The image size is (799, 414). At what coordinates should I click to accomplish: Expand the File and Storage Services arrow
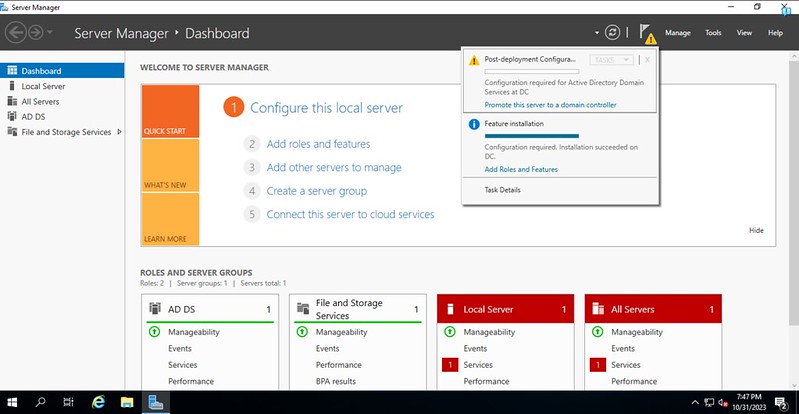click(x=119, y=132)
